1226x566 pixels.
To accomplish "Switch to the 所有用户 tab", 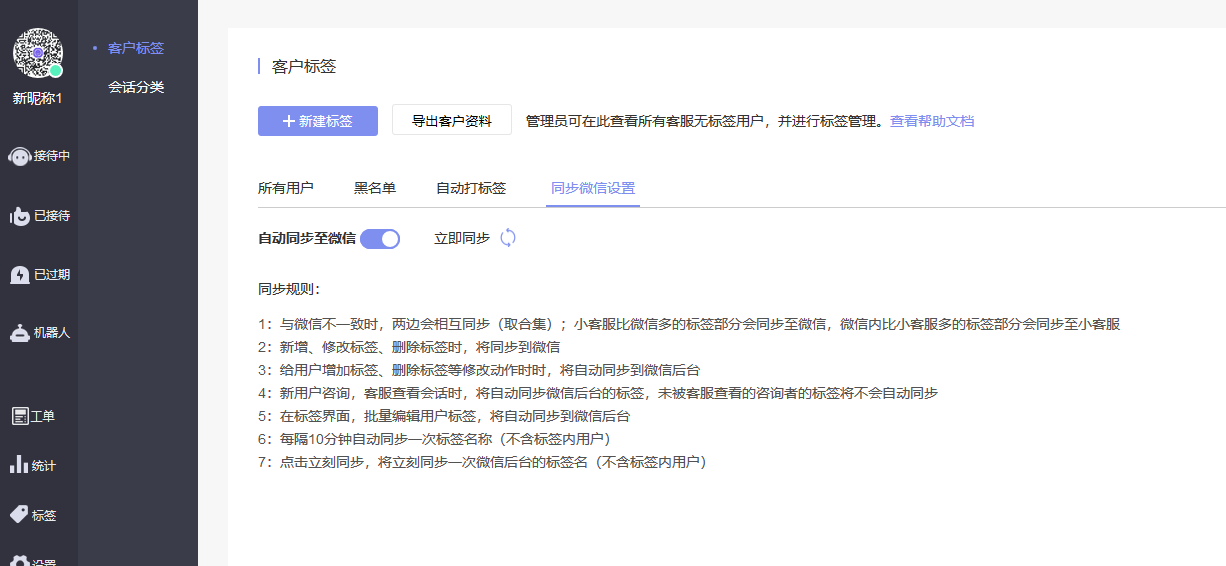I will point(286,188).
